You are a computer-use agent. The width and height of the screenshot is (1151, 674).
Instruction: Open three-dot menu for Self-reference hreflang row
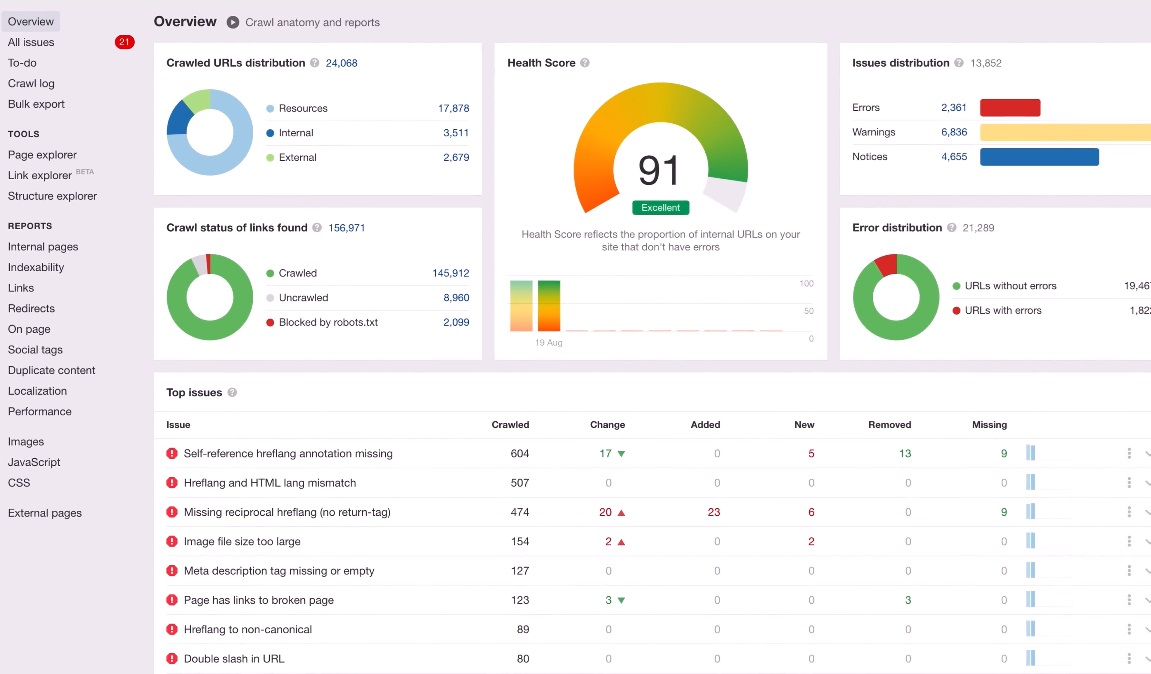pos(1129,454)
